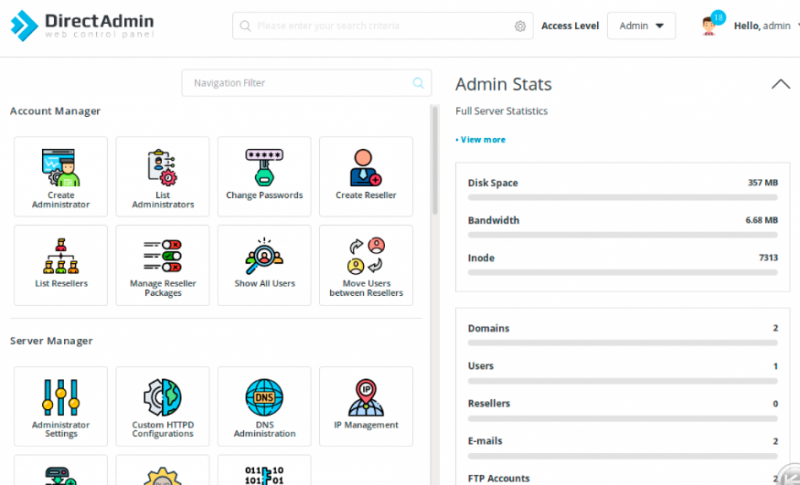
Task: Open the IP Management icon
Action: 366,406
